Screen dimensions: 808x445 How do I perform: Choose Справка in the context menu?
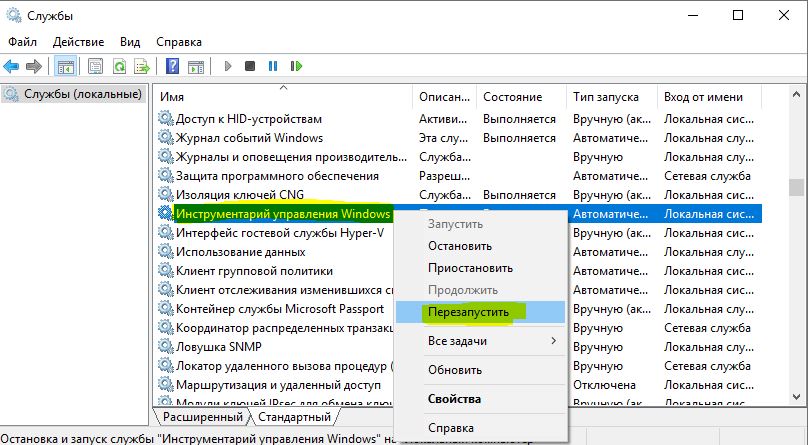pos(480,427)
